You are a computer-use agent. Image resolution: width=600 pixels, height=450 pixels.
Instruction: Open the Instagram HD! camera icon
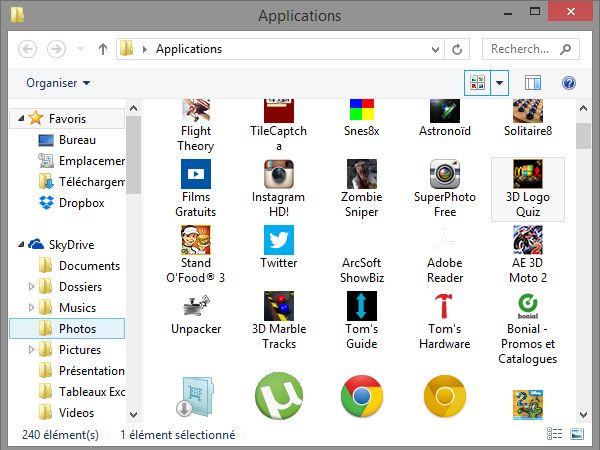pos(279,174)
